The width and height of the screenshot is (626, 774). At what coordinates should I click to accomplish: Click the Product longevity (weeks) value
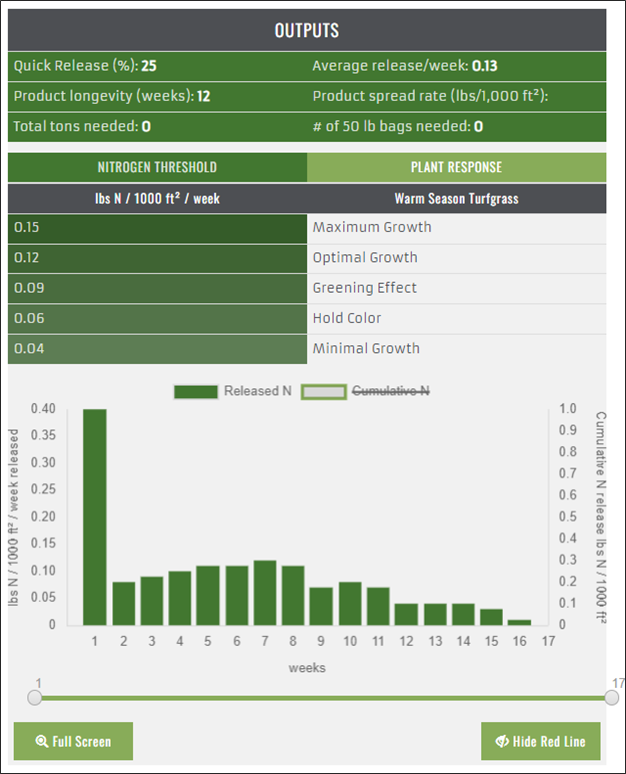click(203, 96)
